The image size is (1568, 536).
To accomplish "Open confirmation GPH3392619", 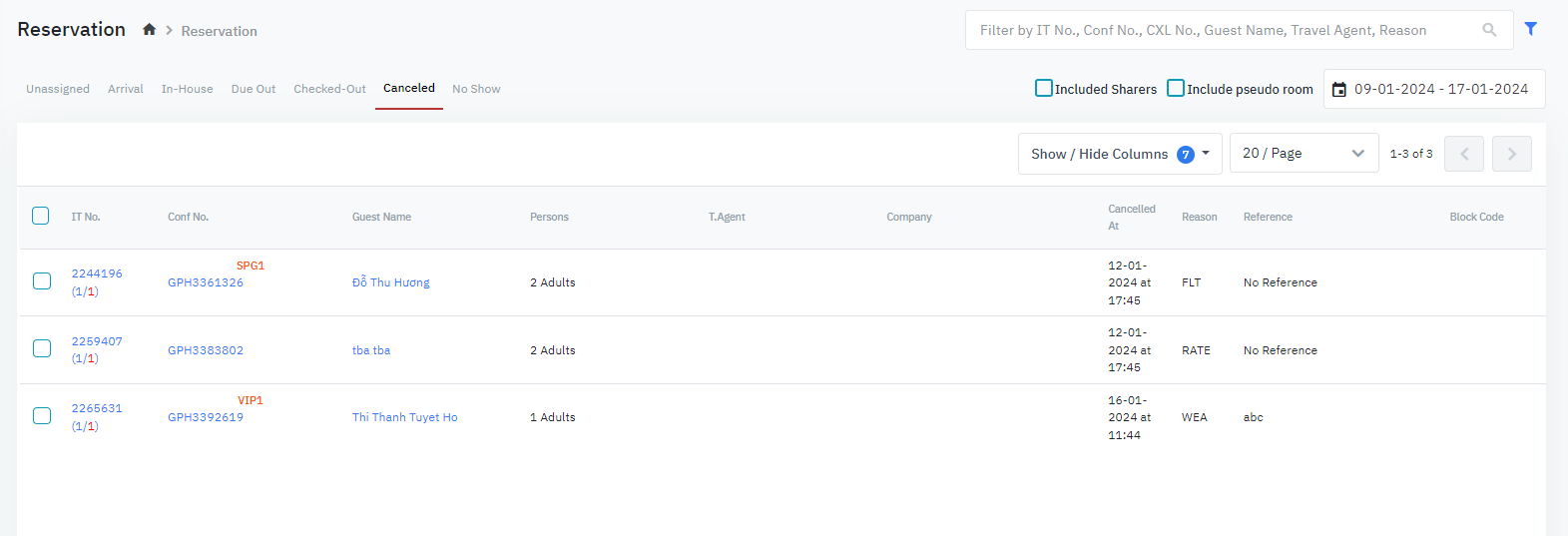I will click(x=206, y=417).
